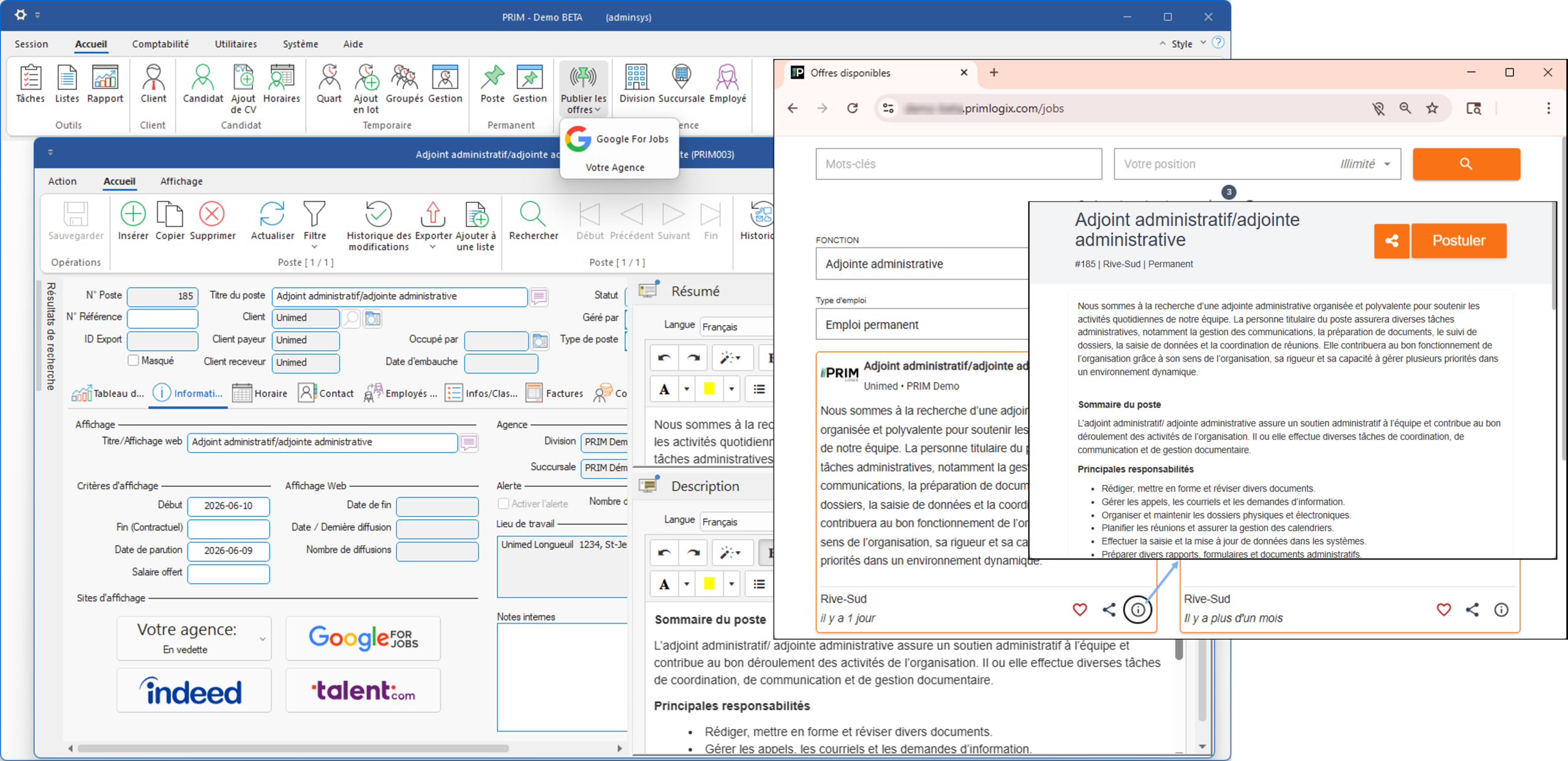This screenshot has height=761, width=1568.
Task: Click yellow highlight swatch in Description editor
Action: pos(709,584)
